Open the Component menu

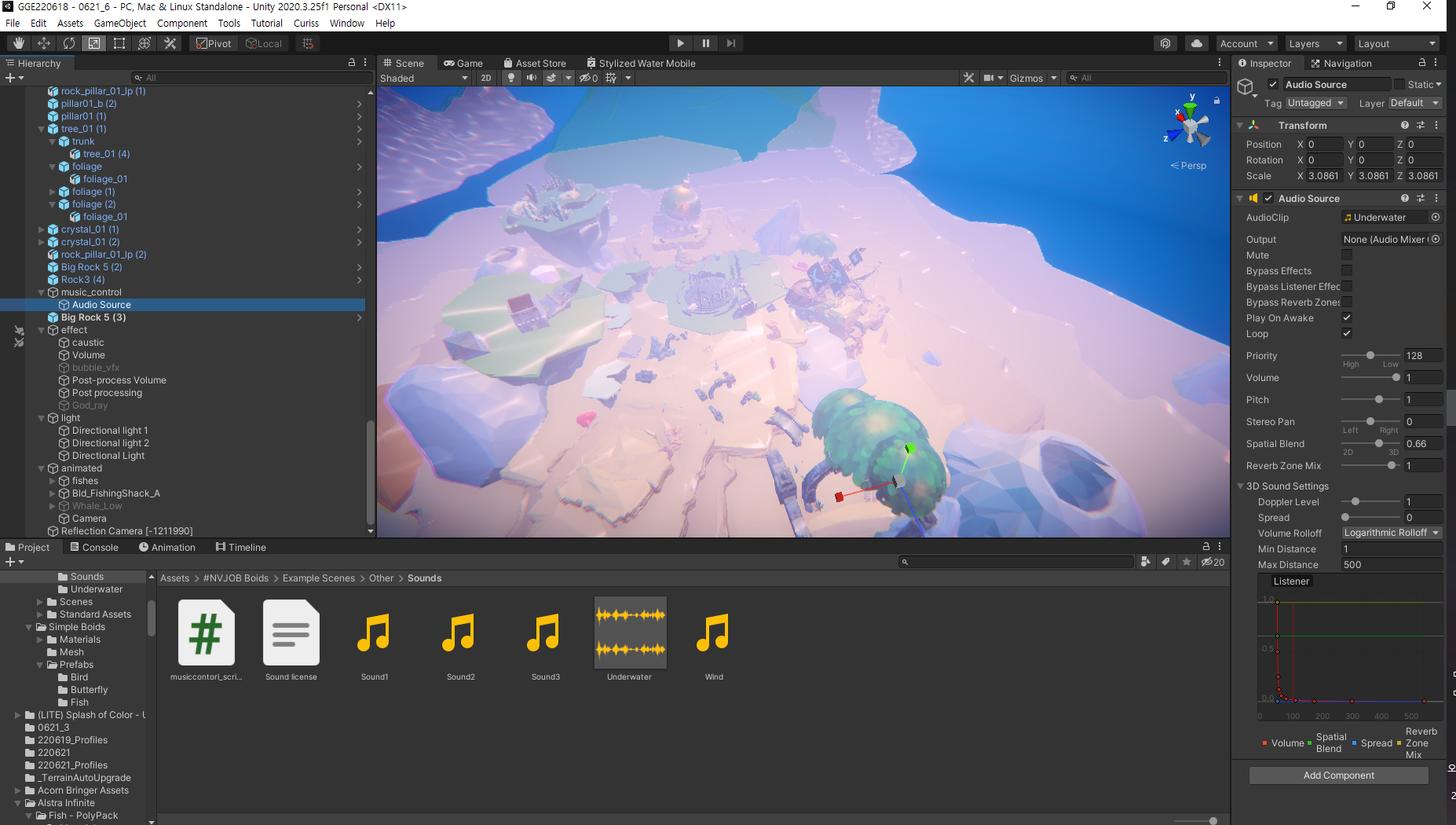pos(182,23)
